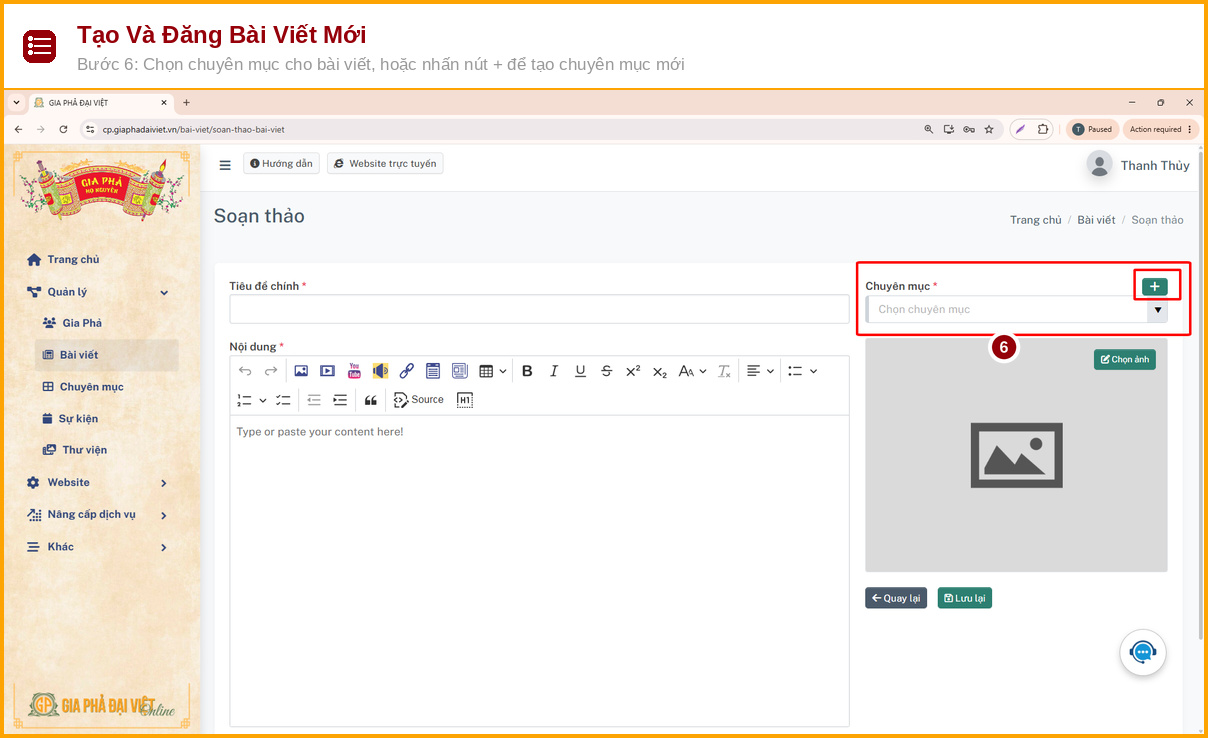Expand Nâng cấp dịch vụ section

coord(98,515)
